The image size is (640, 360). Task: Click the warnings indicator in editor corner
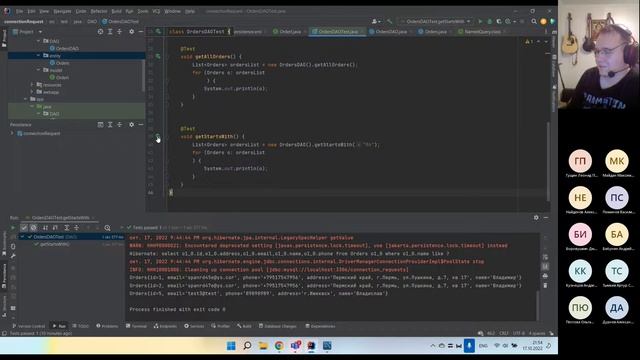[x=529, y=42]
